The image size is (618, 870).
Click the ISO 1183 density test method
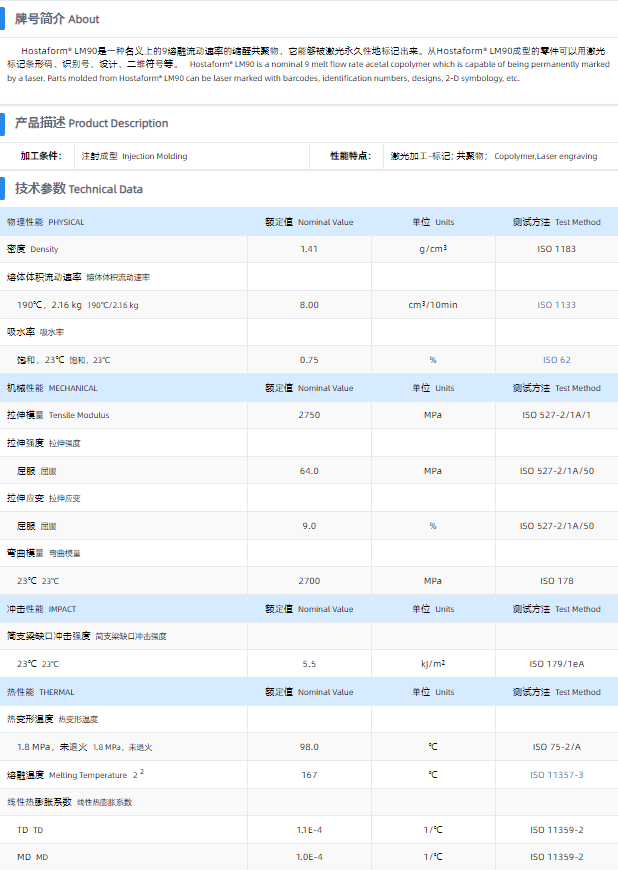coord(556,249)
